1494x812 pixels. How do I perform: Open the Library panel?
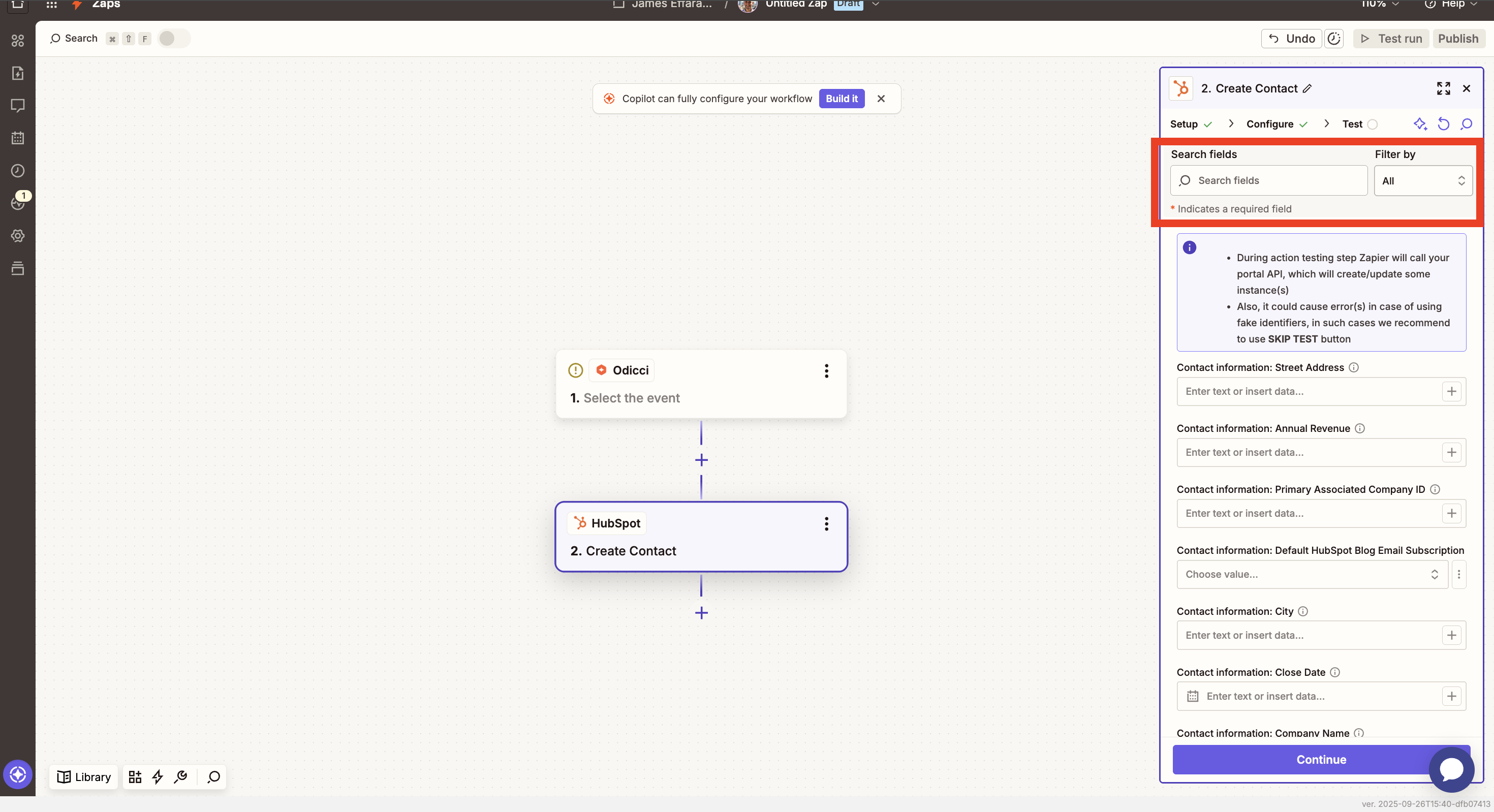click(x=83, y=776)
